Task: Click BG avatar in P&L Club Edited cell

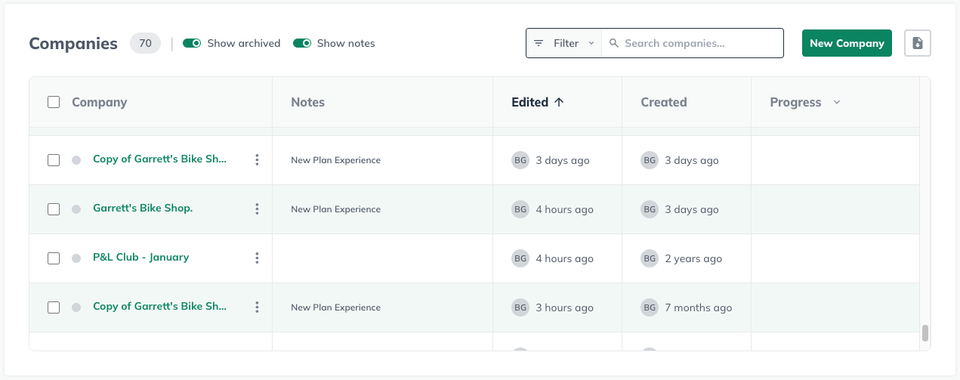Action: tap(520, 258)
